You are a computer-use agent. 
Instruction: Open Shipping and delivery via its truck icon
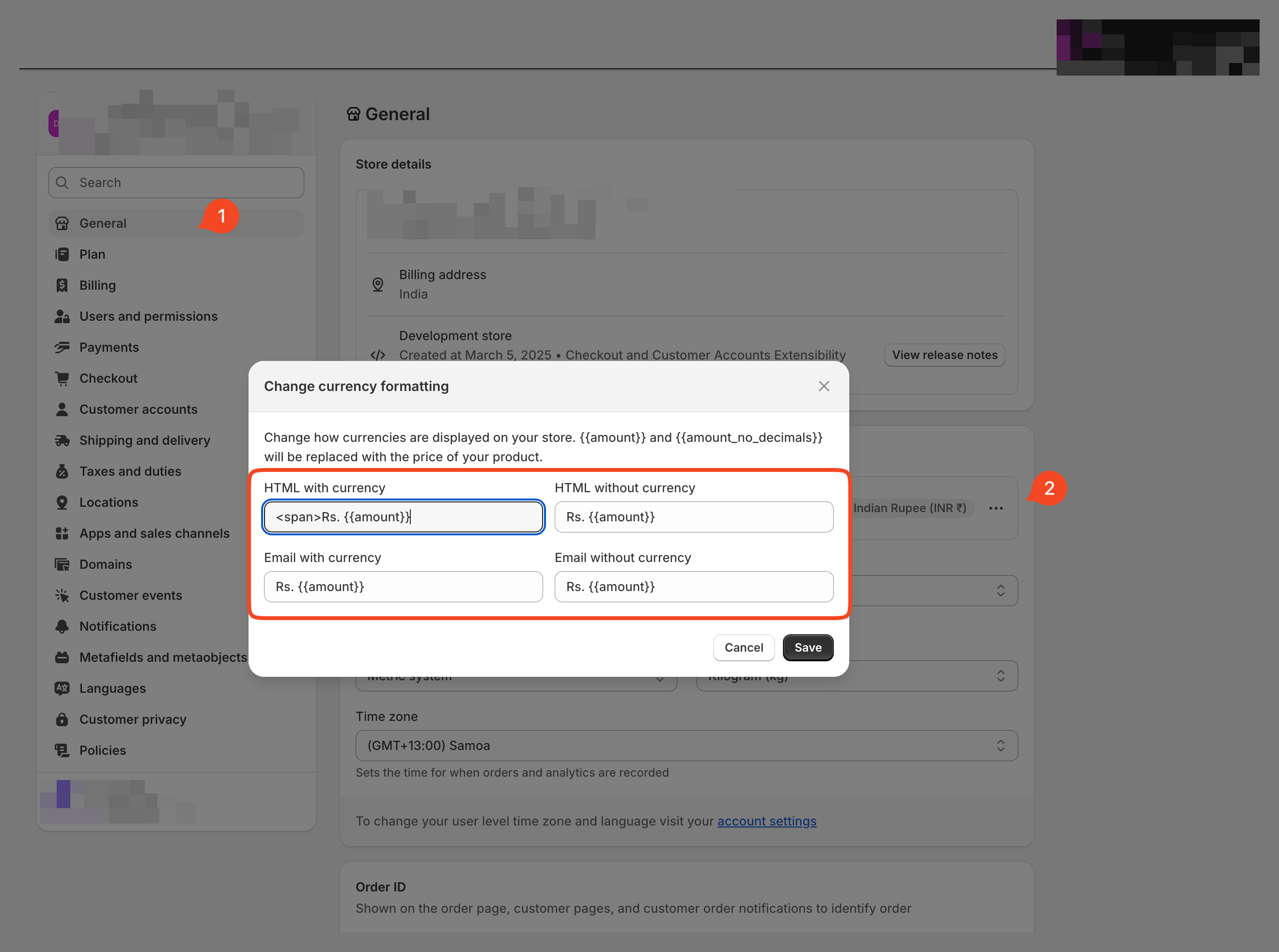62,440
